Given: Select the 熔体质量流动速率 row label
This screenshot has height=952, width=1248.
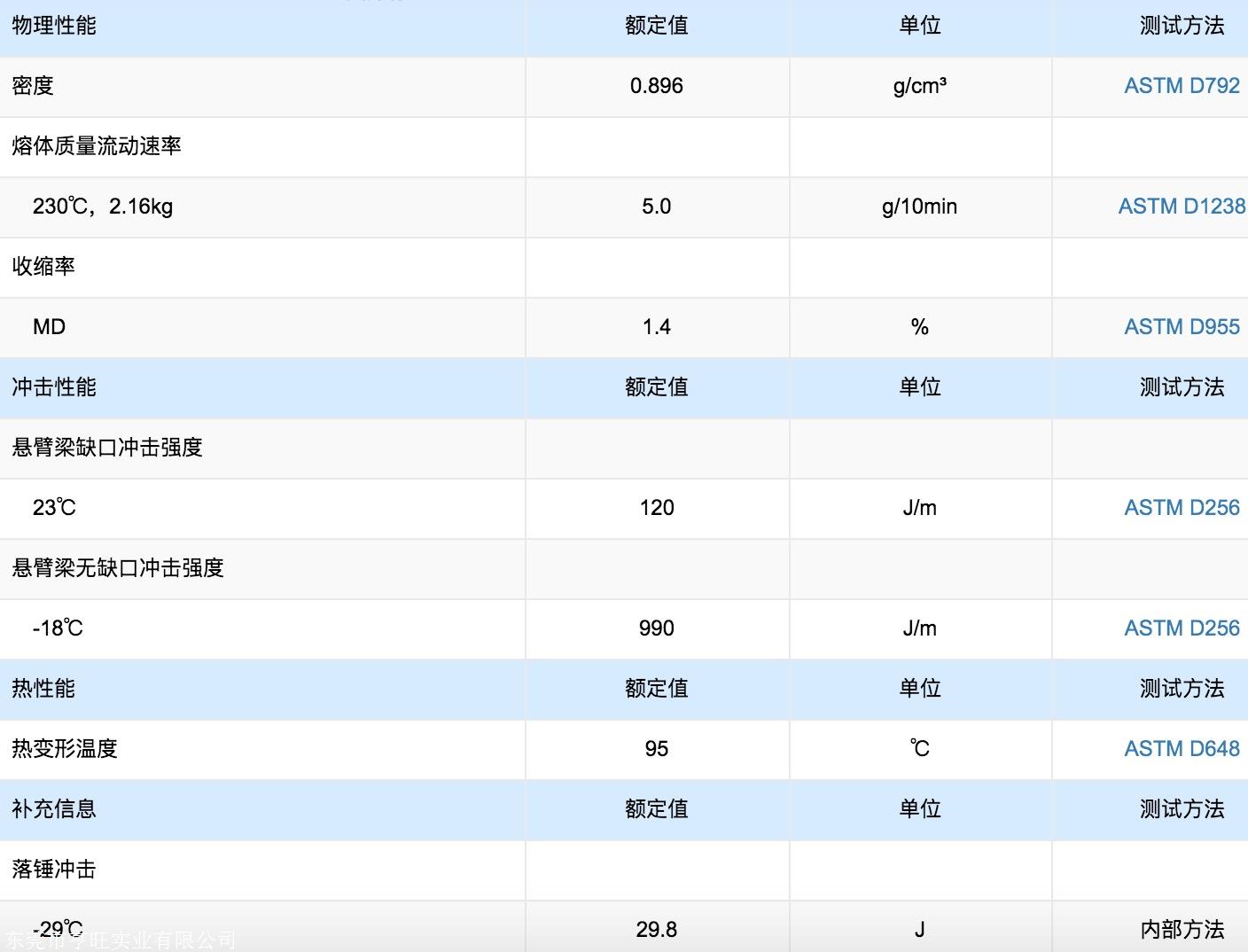Looking at the screenshot, I should (97, 146).
